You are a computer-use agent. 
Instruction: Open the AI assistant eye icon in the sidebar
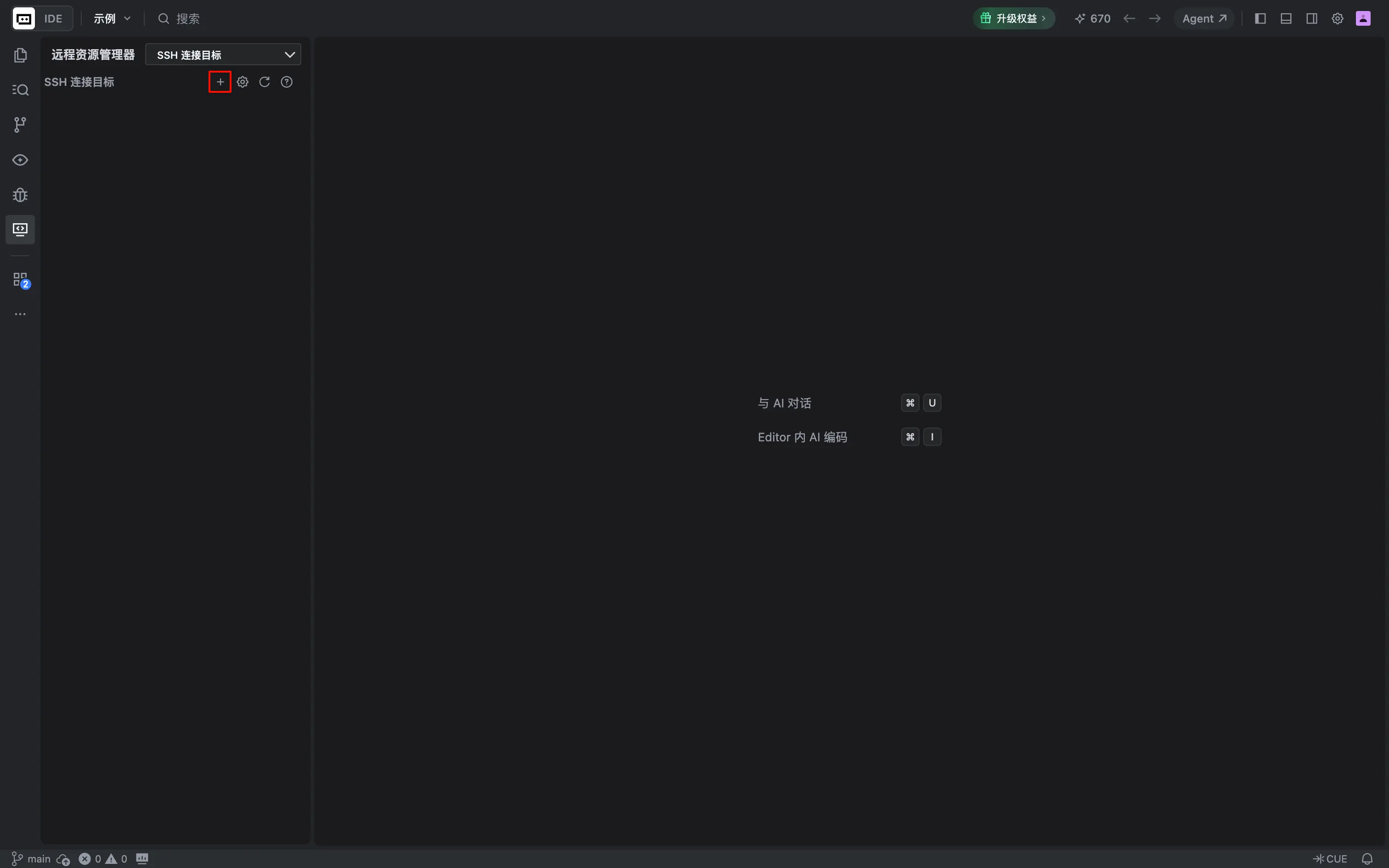click(x=20, y=160)
